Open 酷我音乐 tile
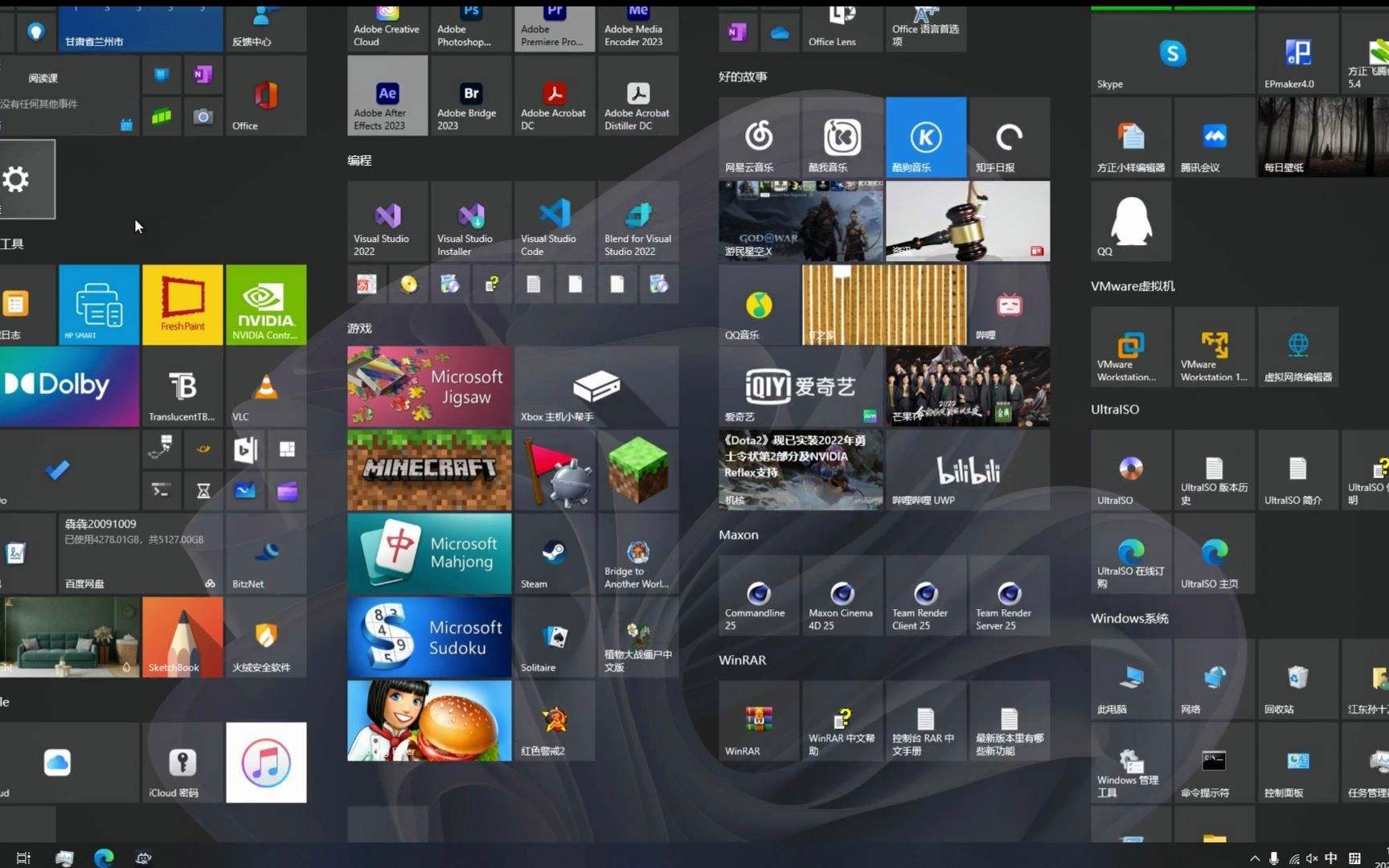This screenshot has width=1389, height=868. [x=842, y=137]
